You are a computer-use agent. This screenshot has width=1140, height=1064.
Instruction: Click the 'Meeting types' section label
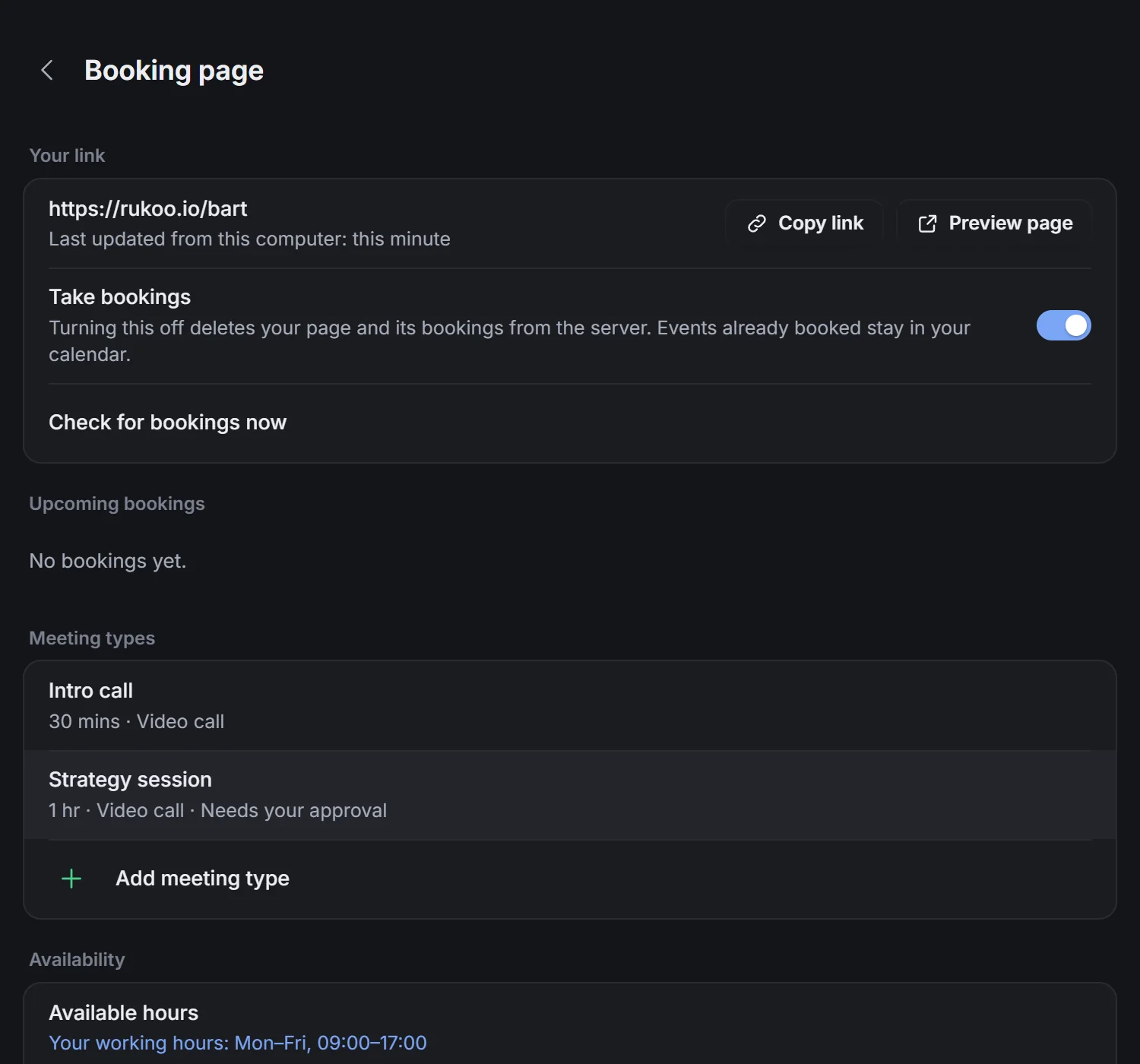pyautogui.click(x=92, y=638)
